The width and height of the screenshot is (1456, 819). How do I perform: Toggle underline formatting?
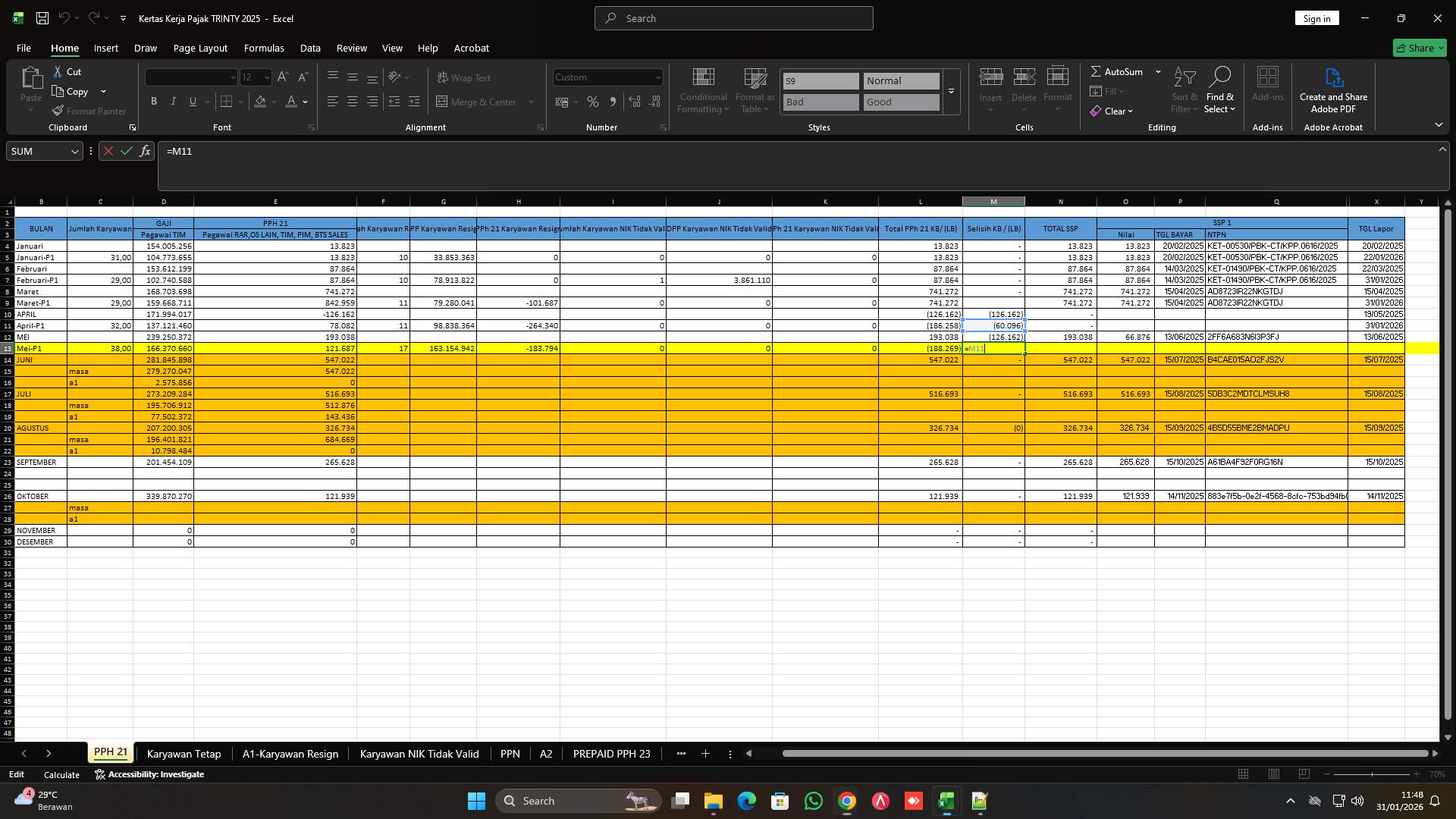(x=192, y=101)
